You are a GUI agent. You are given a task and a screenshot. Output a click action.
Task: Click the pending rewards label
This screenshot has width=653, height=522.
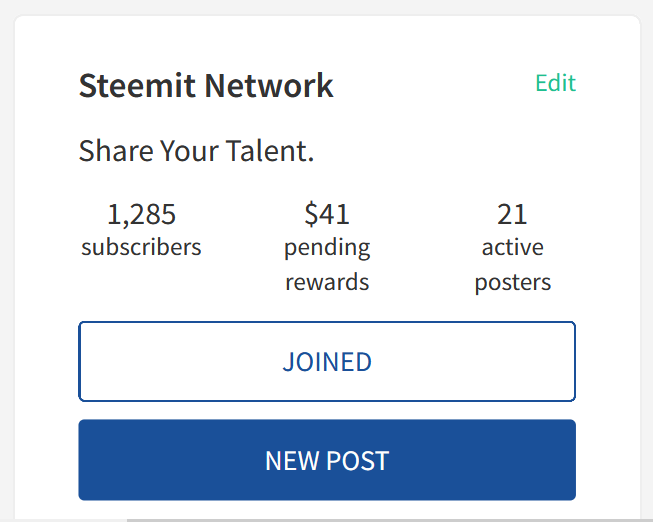327,265
